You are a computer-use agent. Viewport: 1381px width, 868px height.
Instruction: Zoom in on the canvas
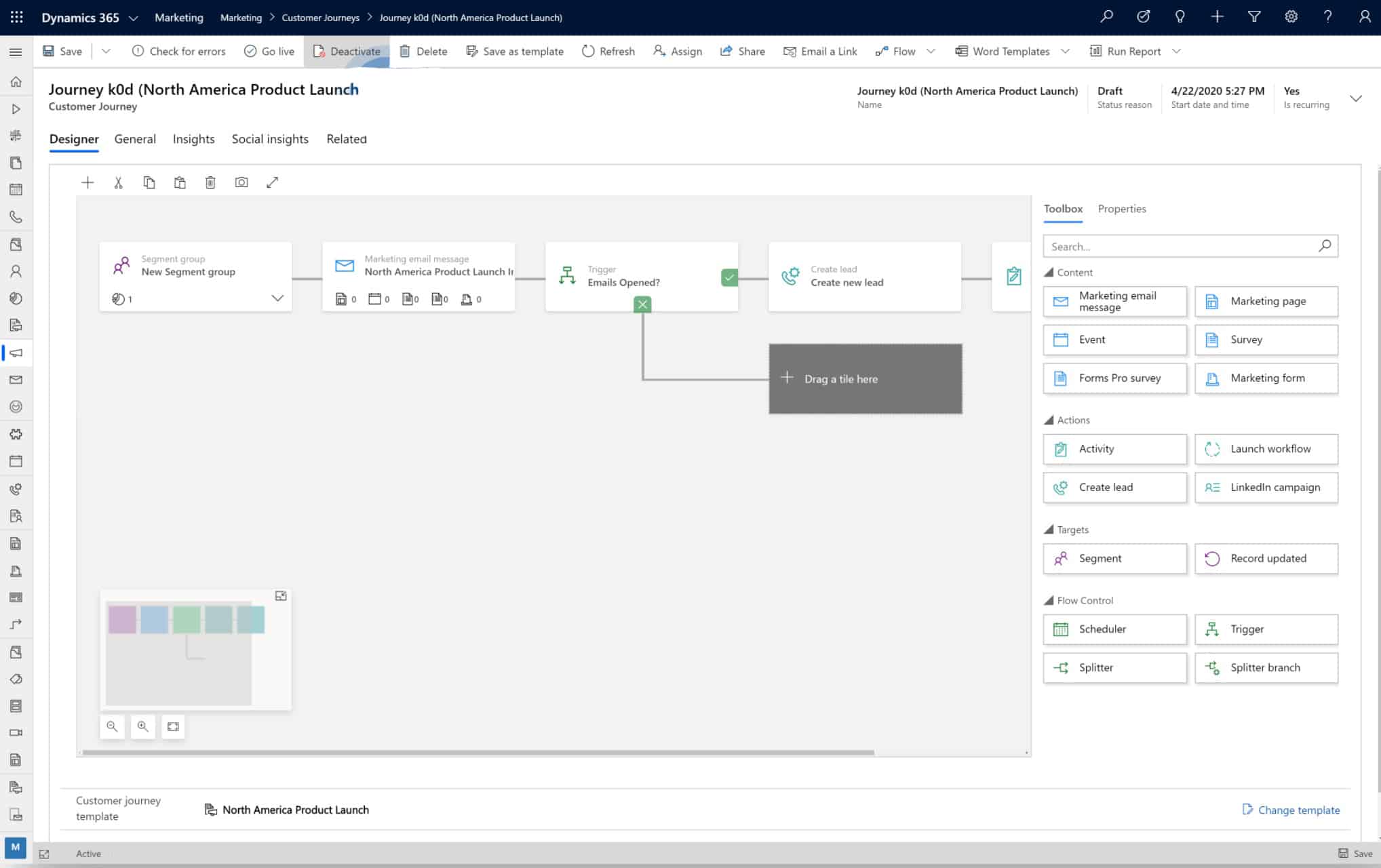(142, 726)
